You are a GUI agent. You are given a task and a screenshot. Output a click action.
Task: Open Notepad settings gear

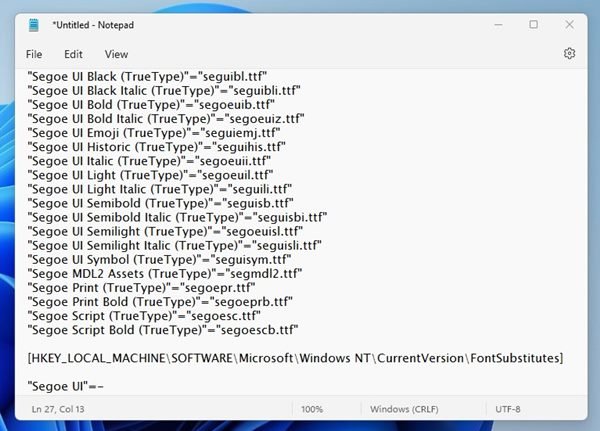click(x=569, y=54)
